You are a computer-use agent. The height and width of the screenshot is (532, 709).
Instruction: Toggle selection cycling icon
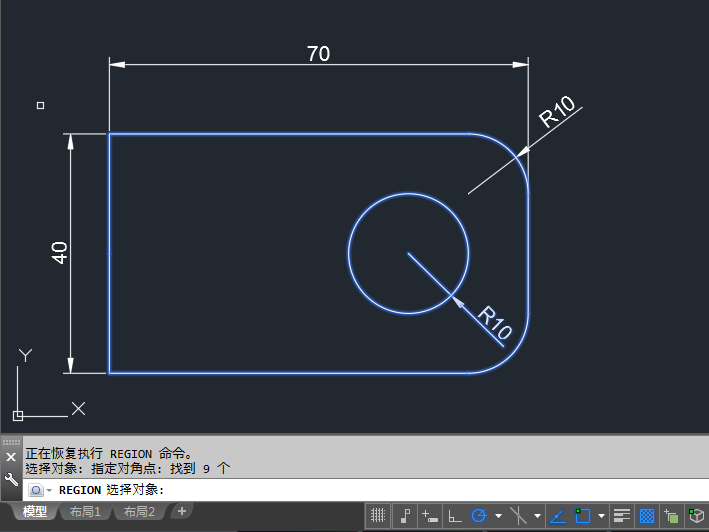[671, 515]
